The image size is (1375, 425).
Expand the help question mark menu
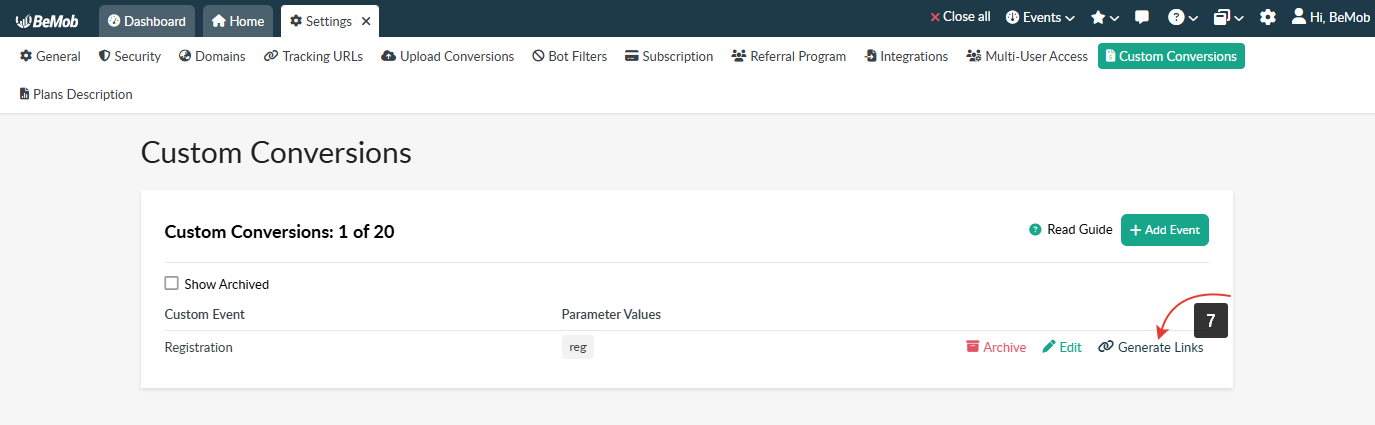[1183, 17]
